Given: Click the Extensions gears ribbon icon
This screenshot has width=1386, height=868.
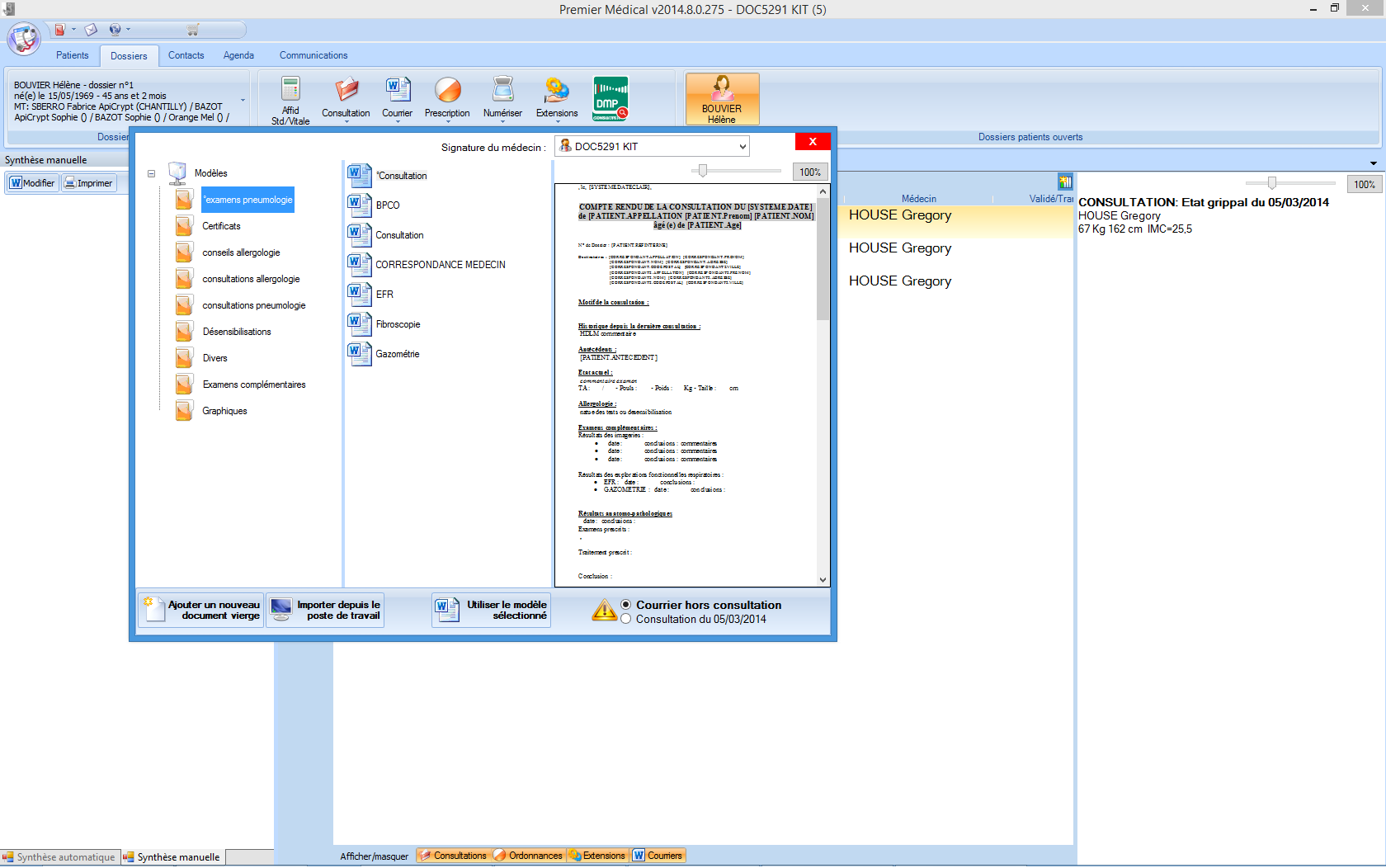Looking at the screenshot, I should [x=557, y=89].
